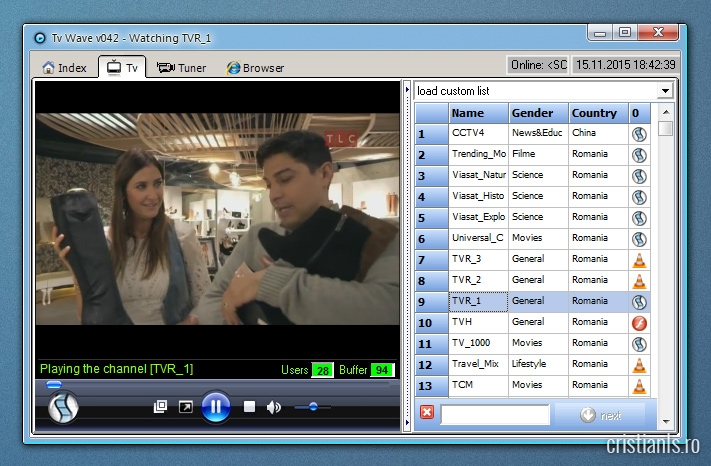Screen dimensions: 711x466
Task: Select the TV_1000 channel
Action: click(x=478, y=343)
